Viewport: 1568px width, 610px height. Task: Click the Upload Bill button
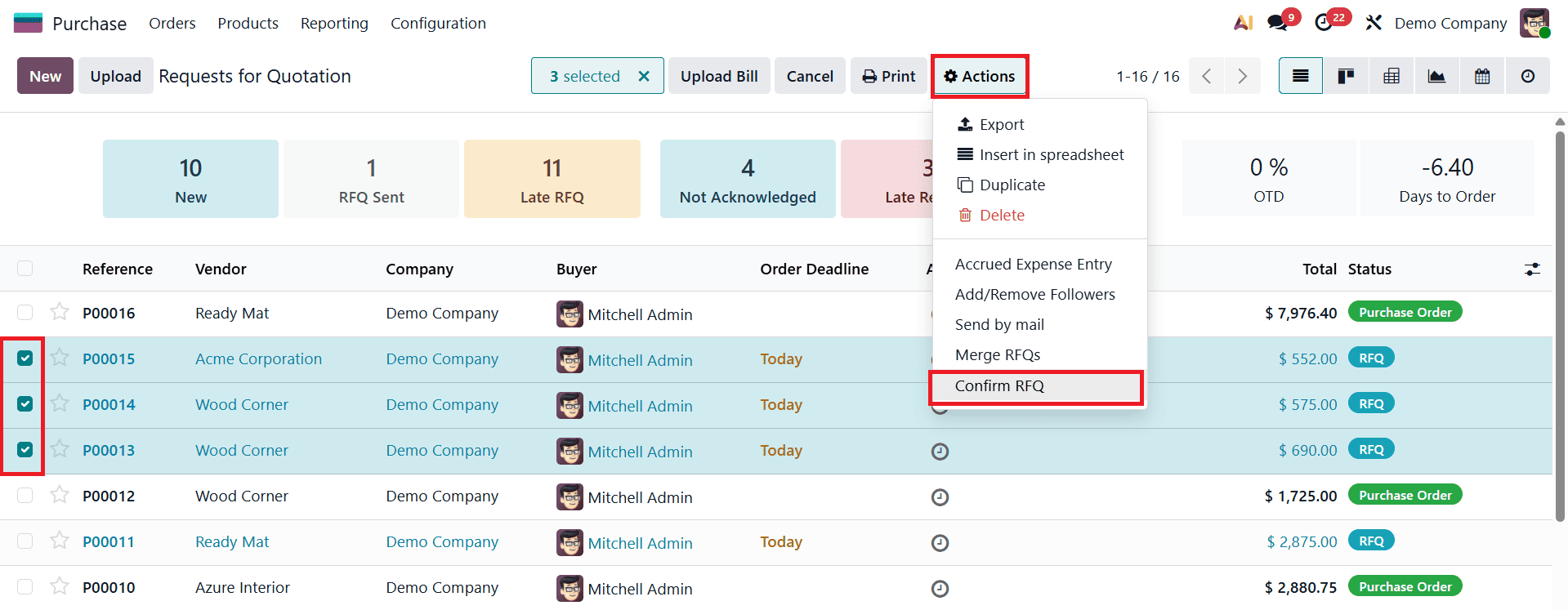[719, 76]
